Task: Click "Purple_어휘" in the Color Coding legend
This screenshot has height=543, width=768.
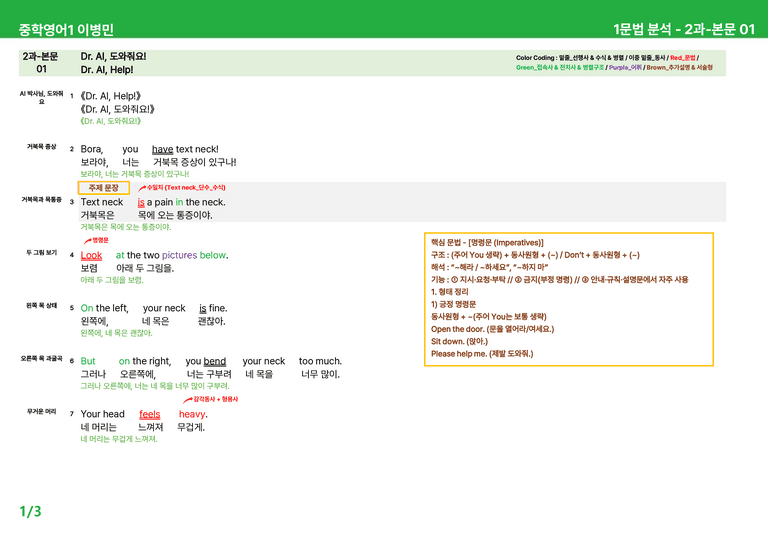Action: [x=625, y=68]
